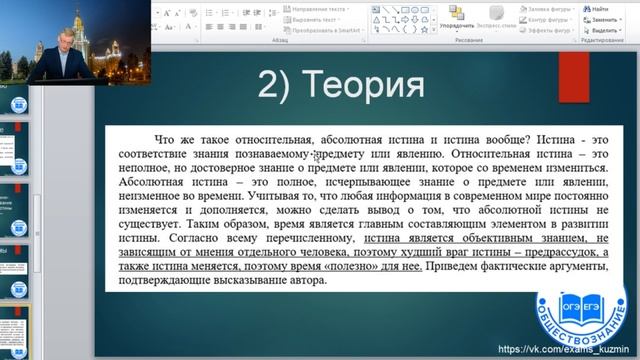This screenshot has width=640, height=360.
Task: Open Заливка фигуры fill dropdown
Action: coord(547,9)
